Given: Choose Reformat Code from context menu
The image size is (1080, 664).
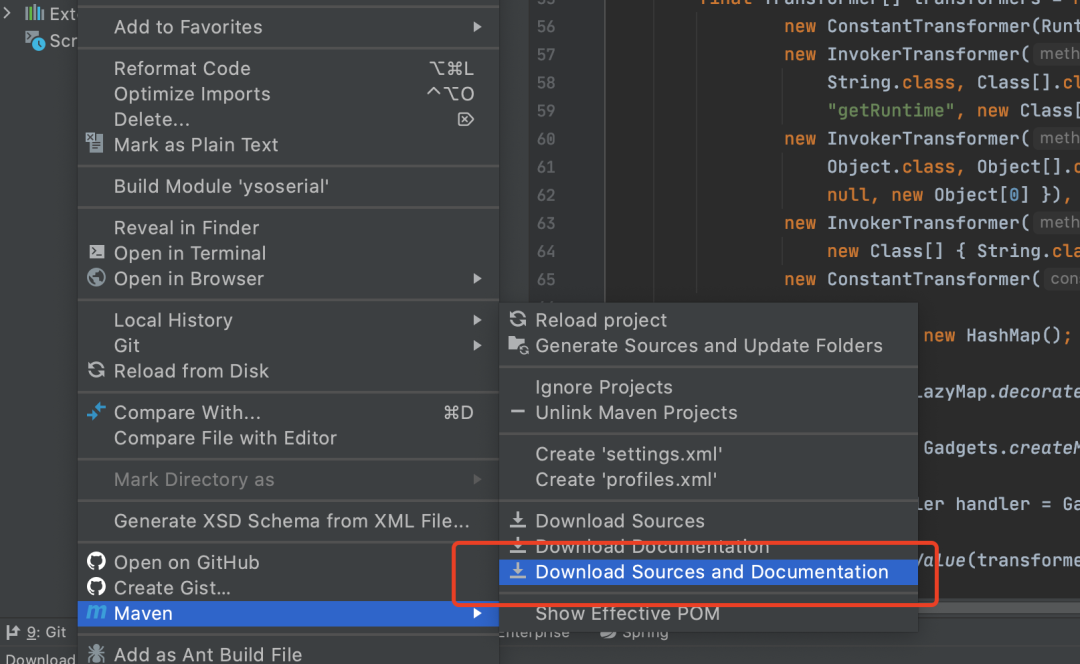Looking at the screenshot, I should (x=182, y=68).
